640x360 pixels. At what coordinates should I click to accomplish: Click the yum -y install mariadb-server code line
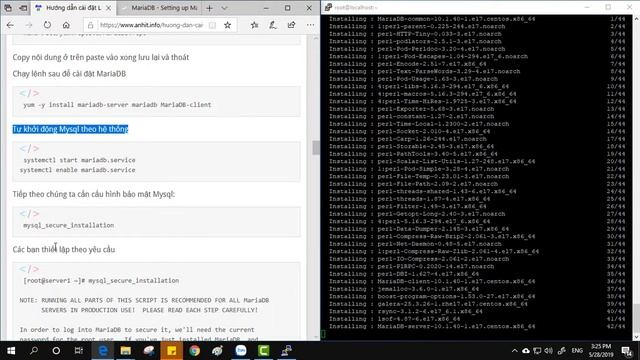(x=118, y=105)
